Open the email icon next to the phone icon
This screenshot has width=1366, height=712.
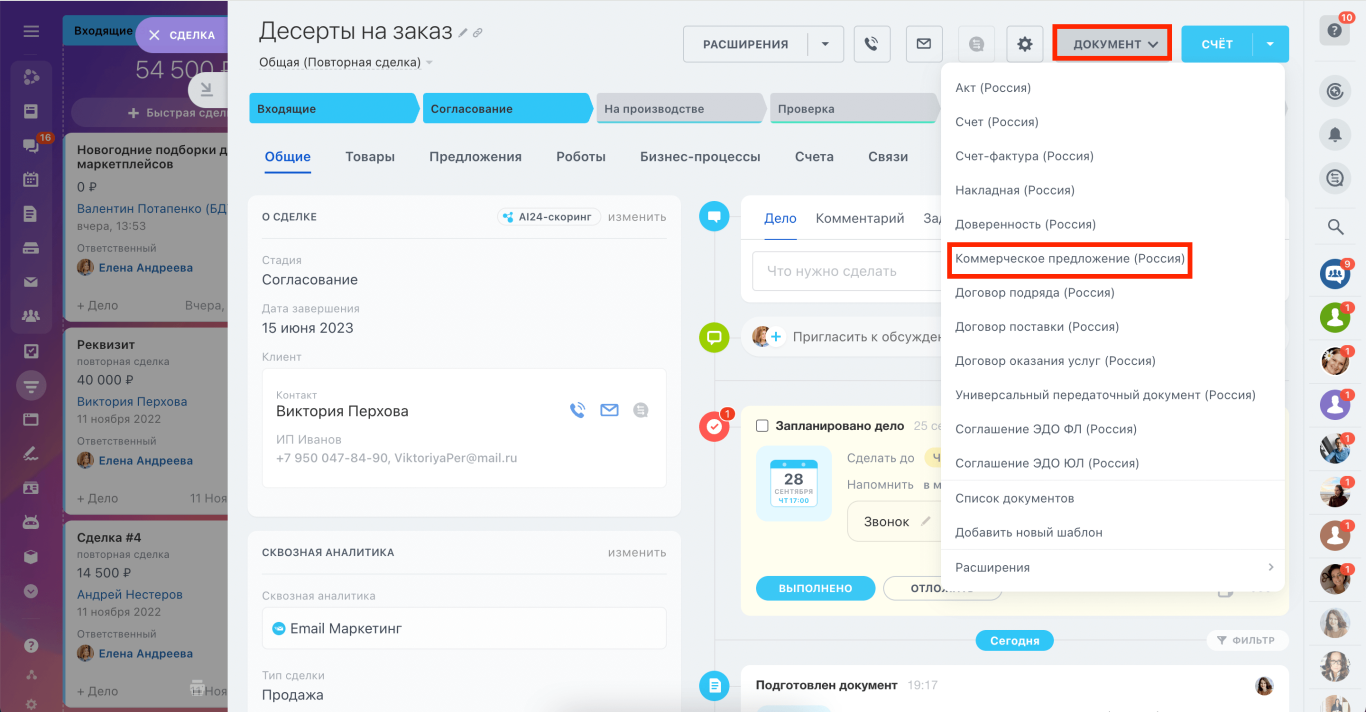pyautogui.click(x=923, y=43)
